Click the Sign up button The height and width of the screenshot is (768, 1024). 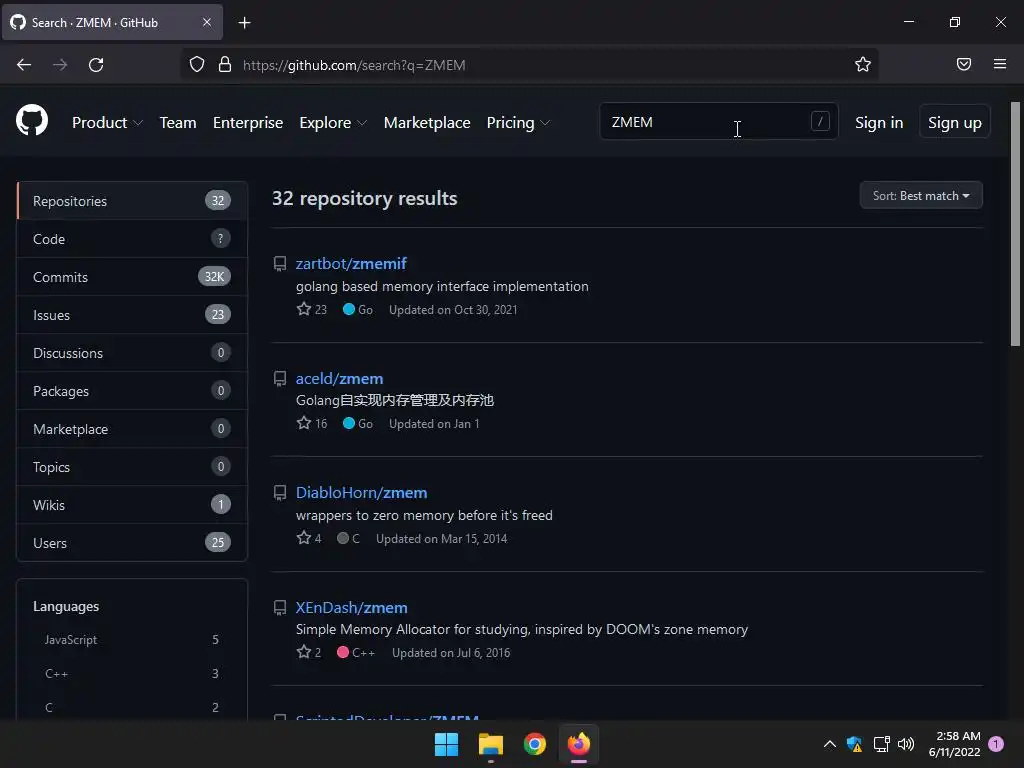pos(955,122)
